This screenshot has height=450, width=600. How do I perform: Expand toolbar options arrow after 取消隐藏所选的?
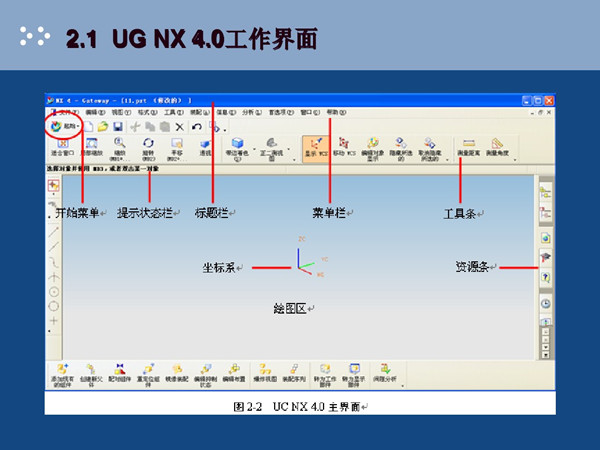[x=447, y=160]
